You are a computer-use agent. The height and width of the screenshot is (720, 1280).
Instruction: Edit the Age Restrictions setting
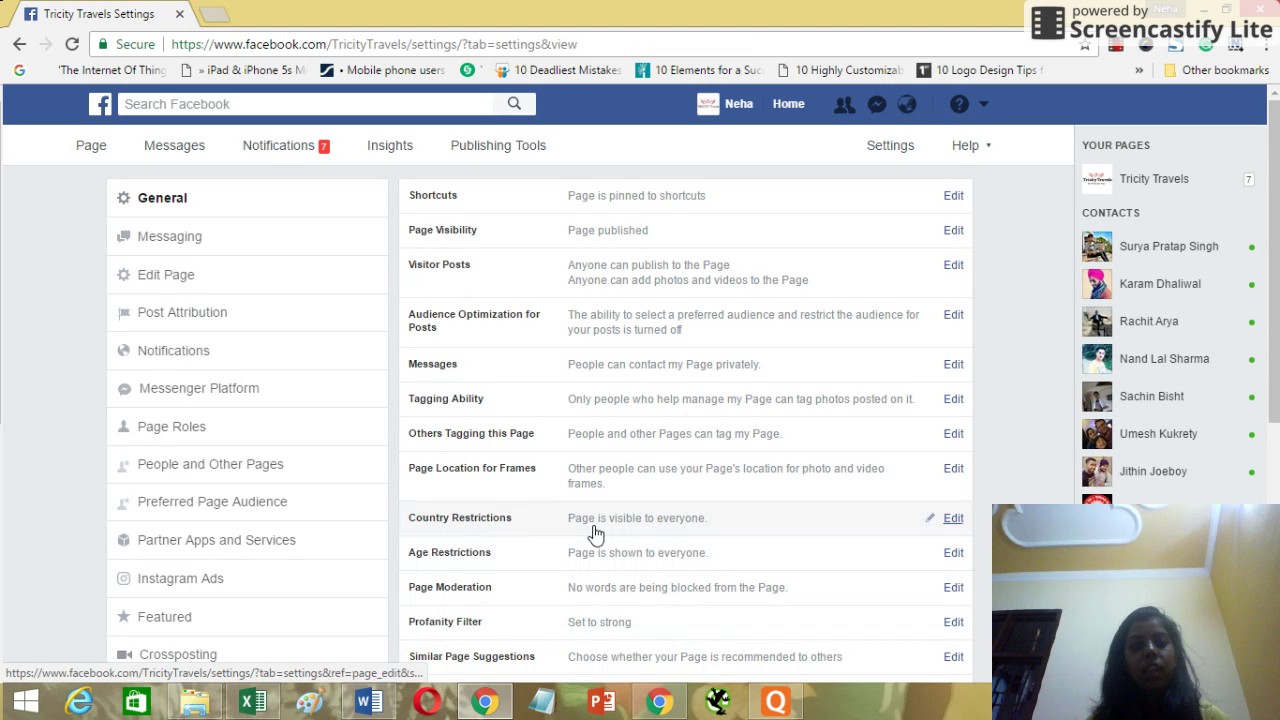(953, 553)
